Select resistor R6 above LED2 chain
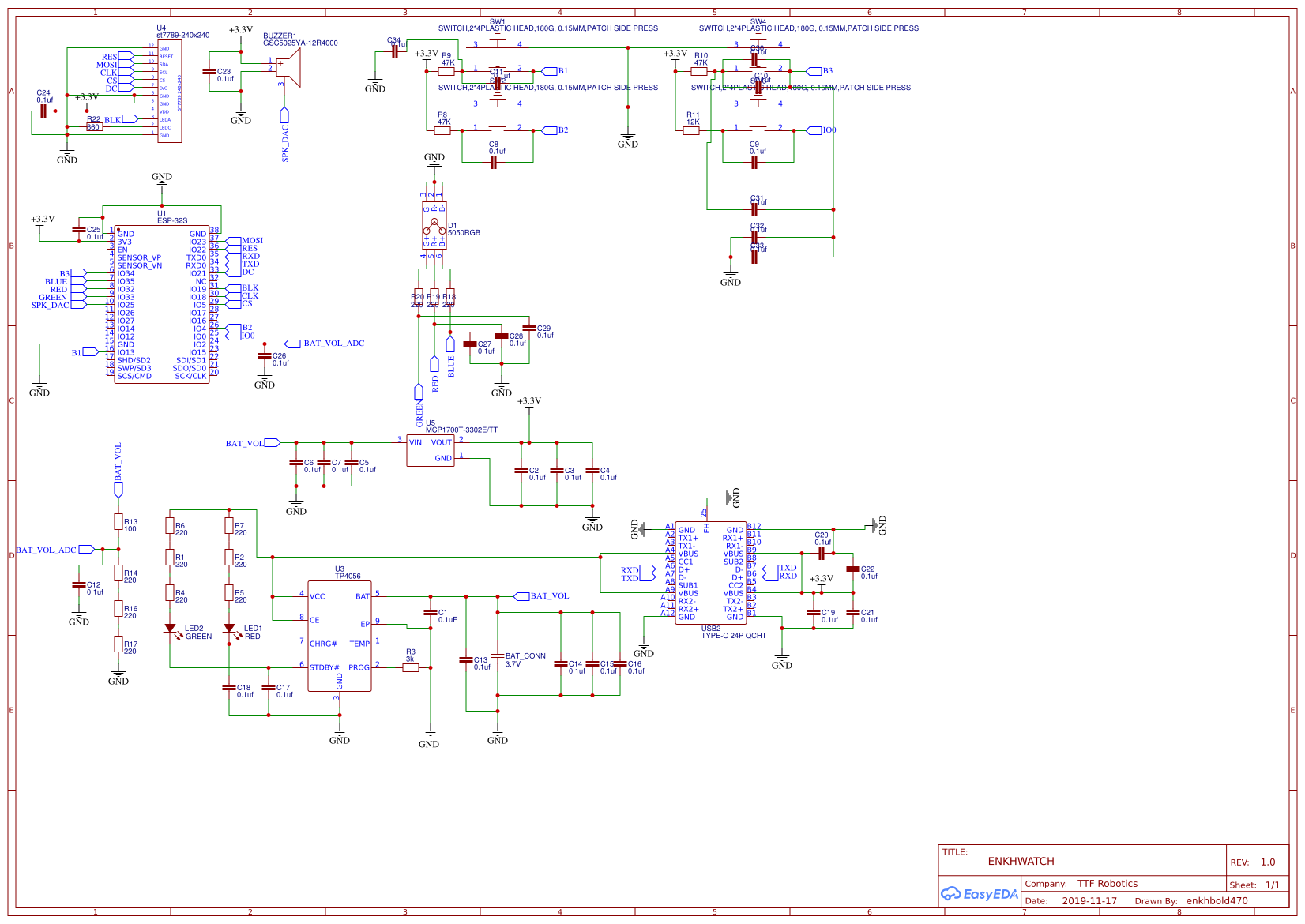The height and width of the screenshot is (924, 1305). [170, 525]
